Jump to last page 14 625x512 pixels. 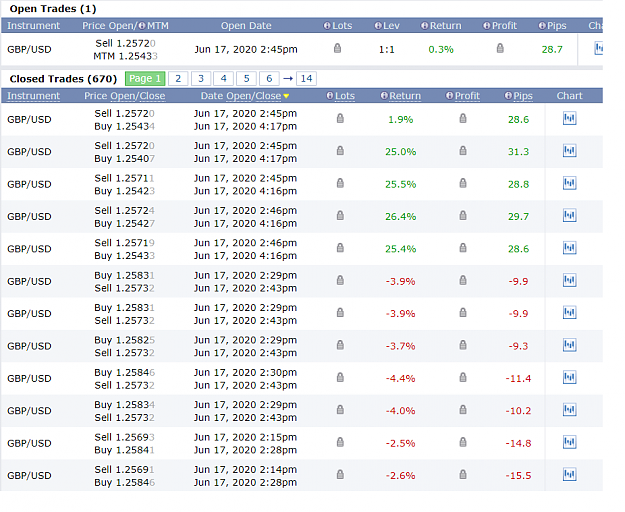coord(306,78)
